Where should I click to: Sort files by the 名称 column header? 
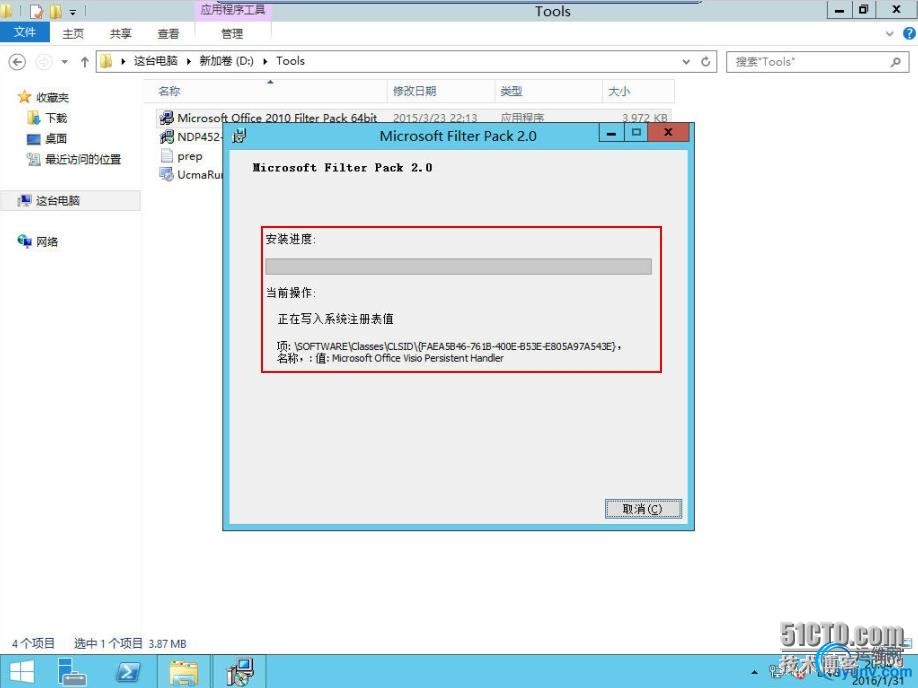[x=266, y=91]
